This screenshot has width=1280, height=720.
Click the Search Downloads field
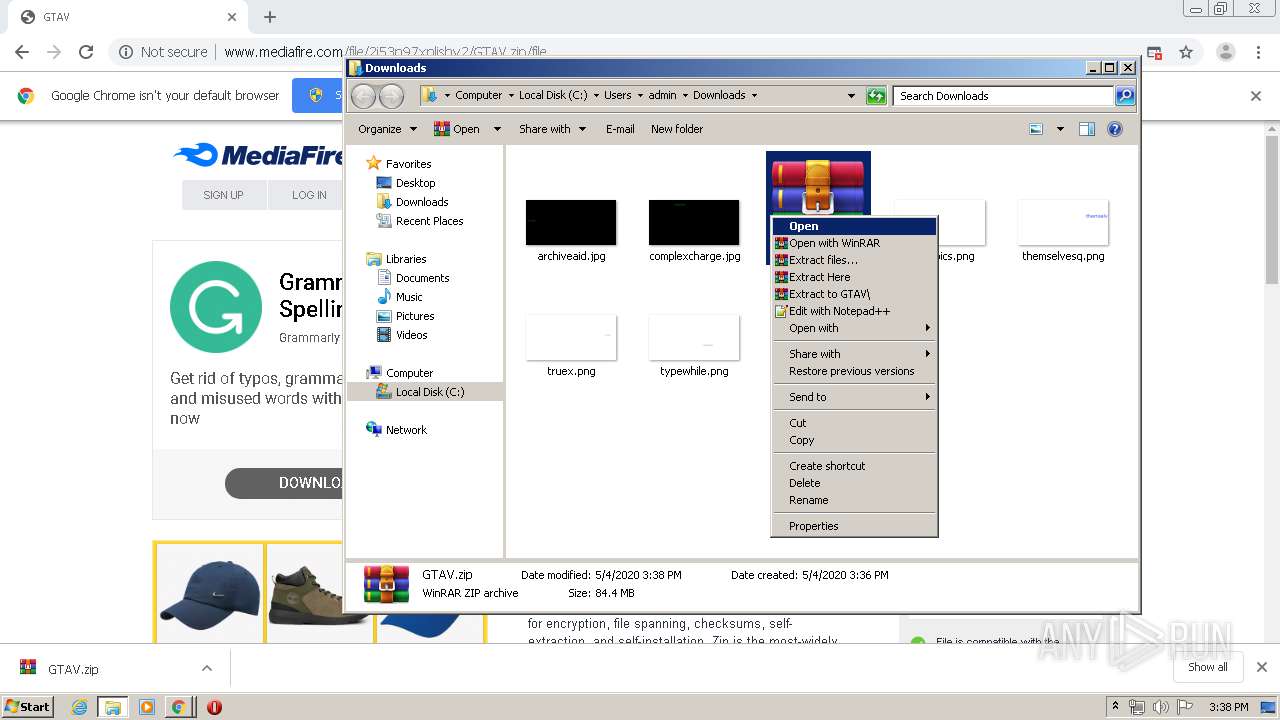[x=1003, y=96]
